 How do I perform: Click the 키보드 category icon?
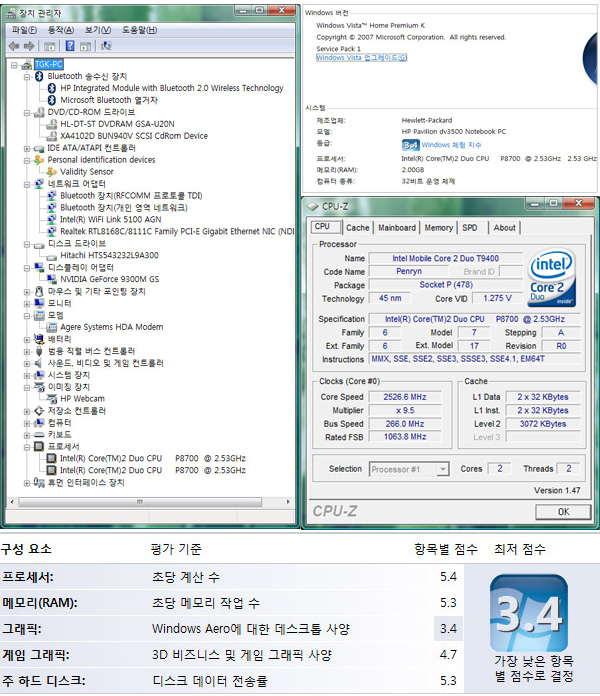[x=39, y=435]
